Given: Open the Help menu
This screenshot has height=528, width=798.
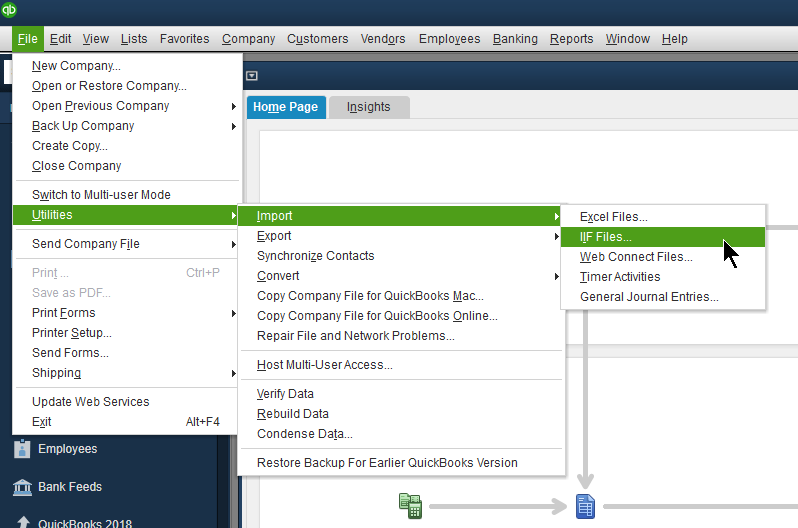Looking at the screenshot, I should click(x=675, y=39).
